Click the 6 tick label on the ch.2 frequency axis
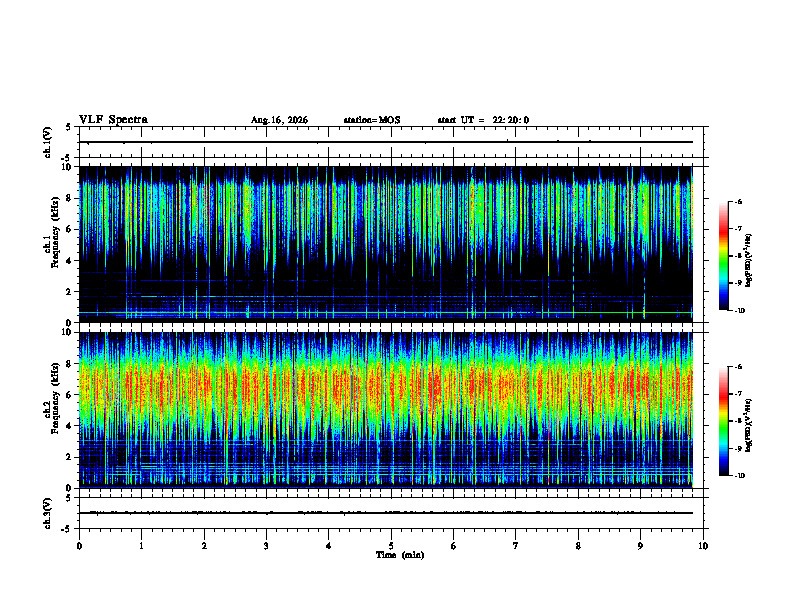The image size is (792, 612). pos(71,395)
